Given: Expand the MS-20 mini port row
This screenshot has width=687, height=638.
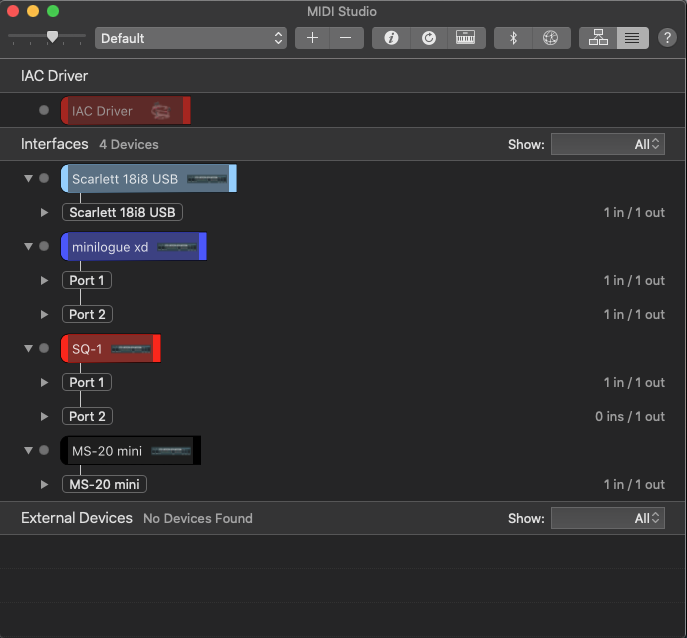Looking at the screenshot, I should pos(44,485).
